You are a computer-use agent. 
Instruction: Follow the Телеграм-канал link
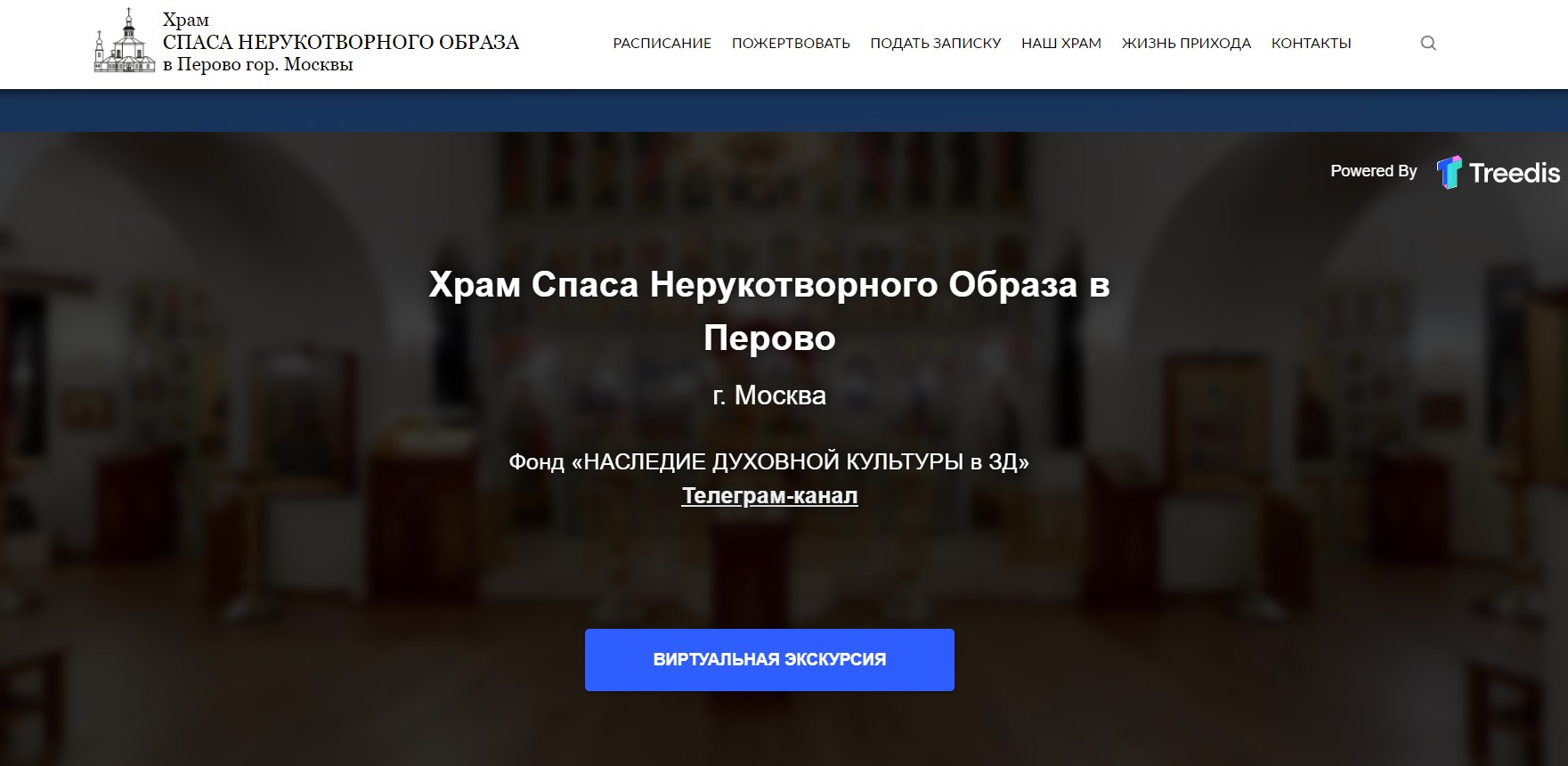[770, 496]
